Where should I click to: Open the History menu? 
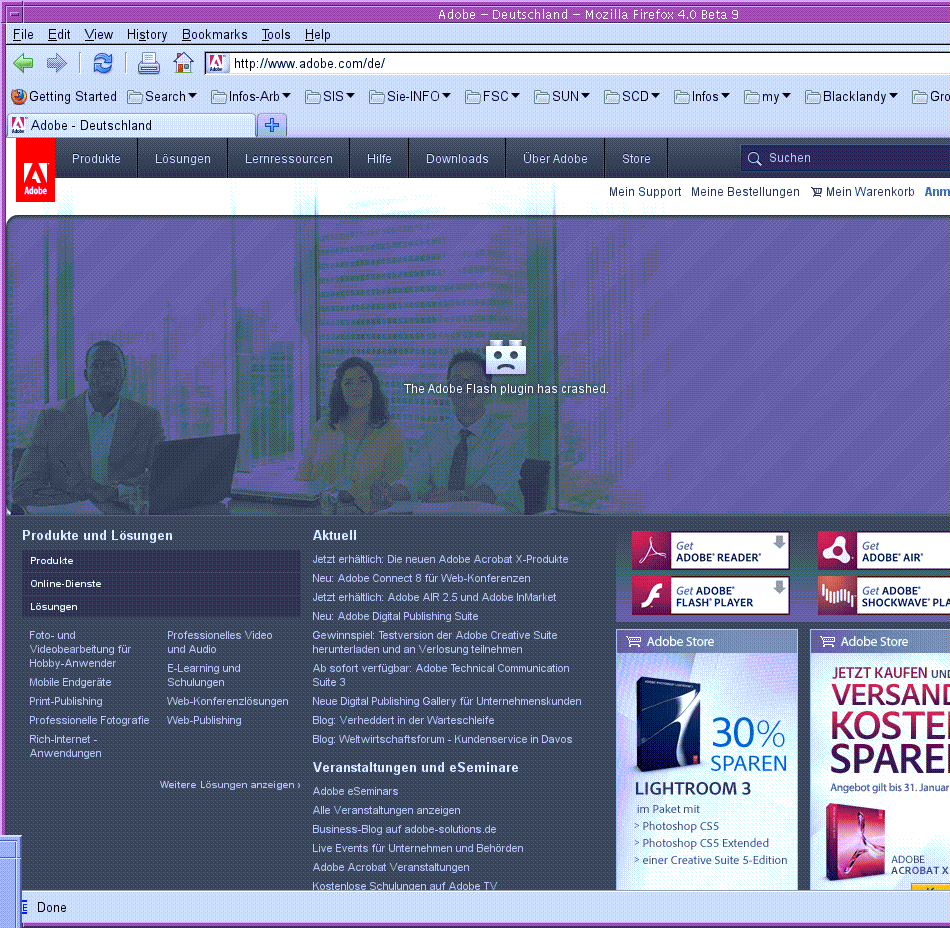point(147,35)
